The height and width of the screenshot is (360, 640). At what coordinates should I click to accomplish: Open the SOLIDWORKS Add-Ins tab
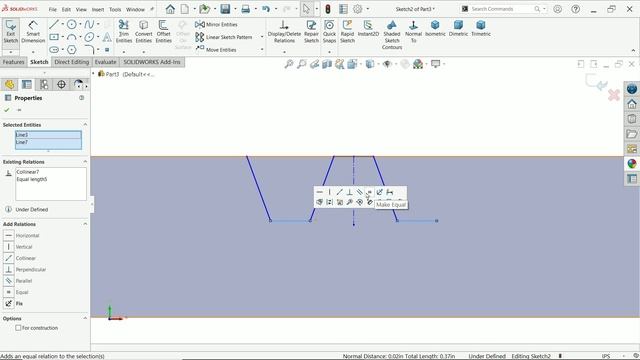(x=152, y=62)
